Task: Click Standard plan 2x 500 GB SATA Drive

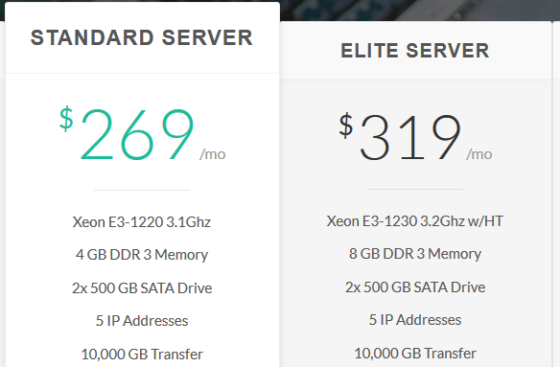Action: [x=142, y=288]
